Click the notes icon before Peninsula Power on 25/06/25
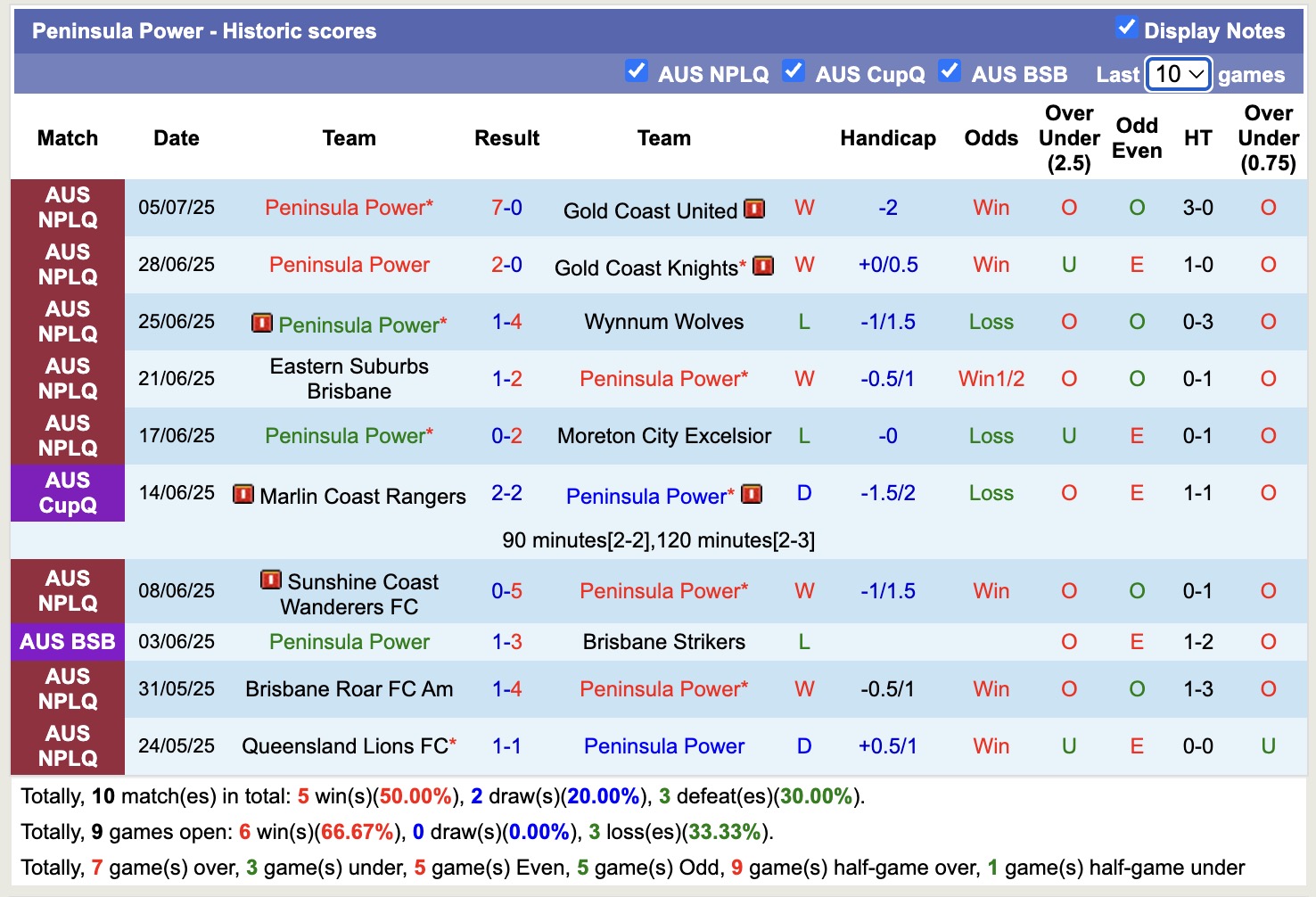This screenshot has width=1316, height=897. click(x=261, y=324)
